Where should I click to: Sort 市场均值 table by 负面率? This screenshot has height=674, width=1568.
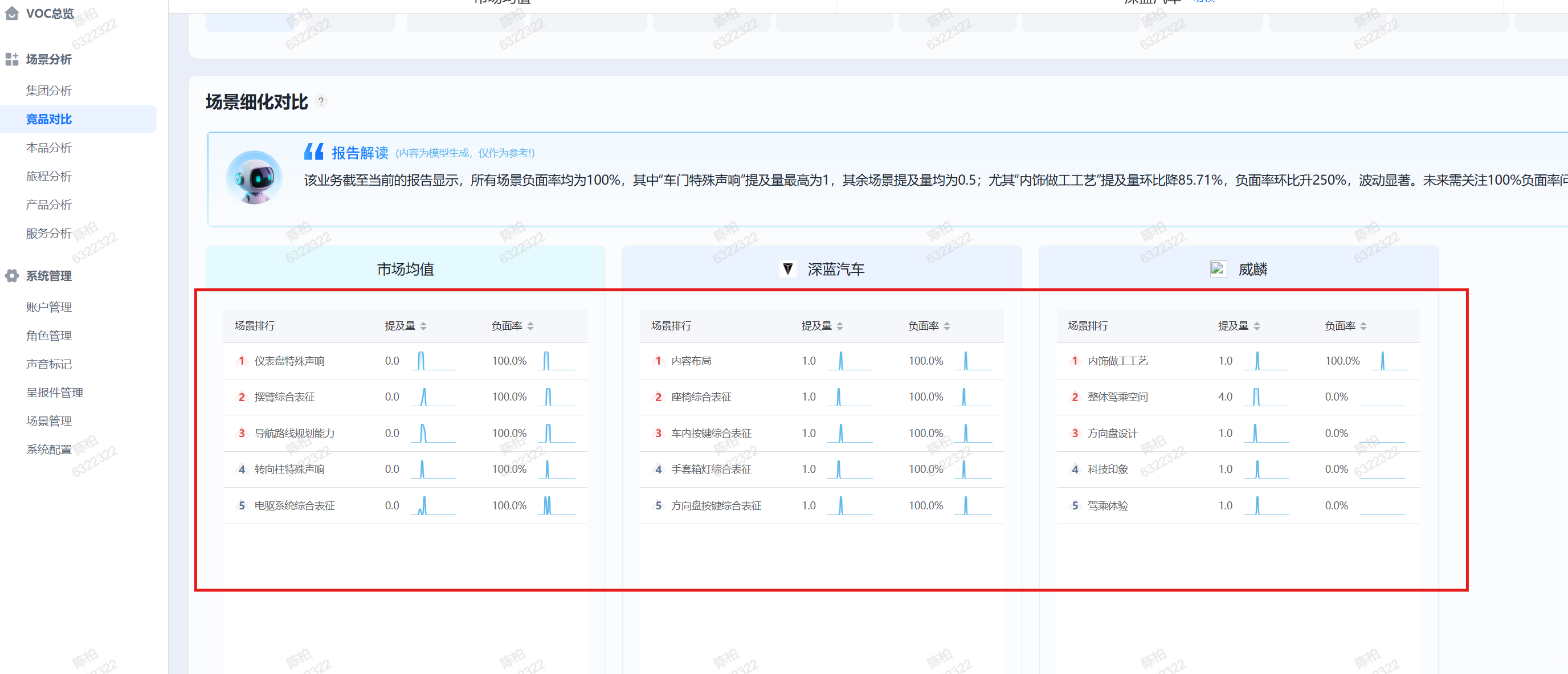530,326
